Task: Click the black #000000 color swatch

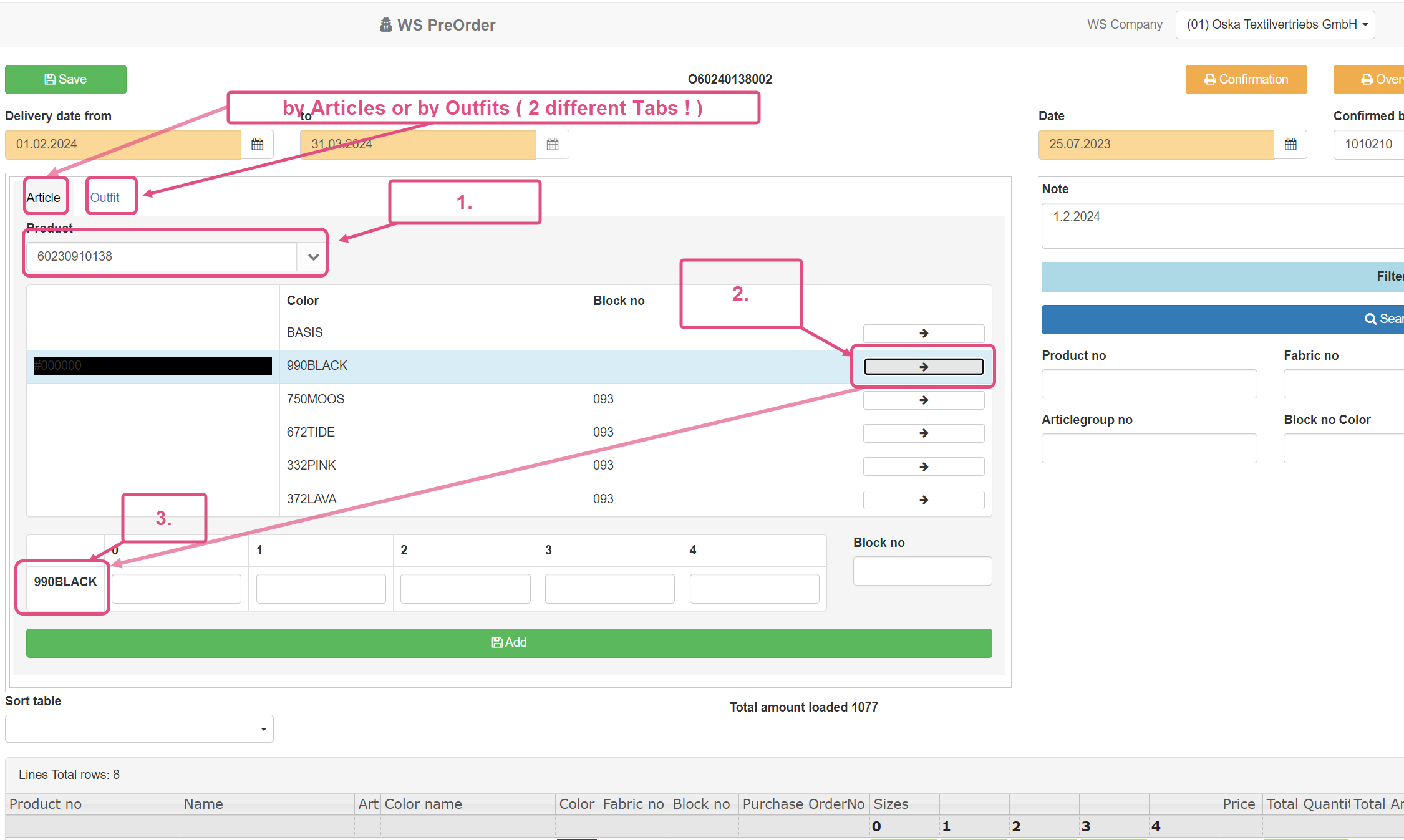Action: (x=152, y=366)
